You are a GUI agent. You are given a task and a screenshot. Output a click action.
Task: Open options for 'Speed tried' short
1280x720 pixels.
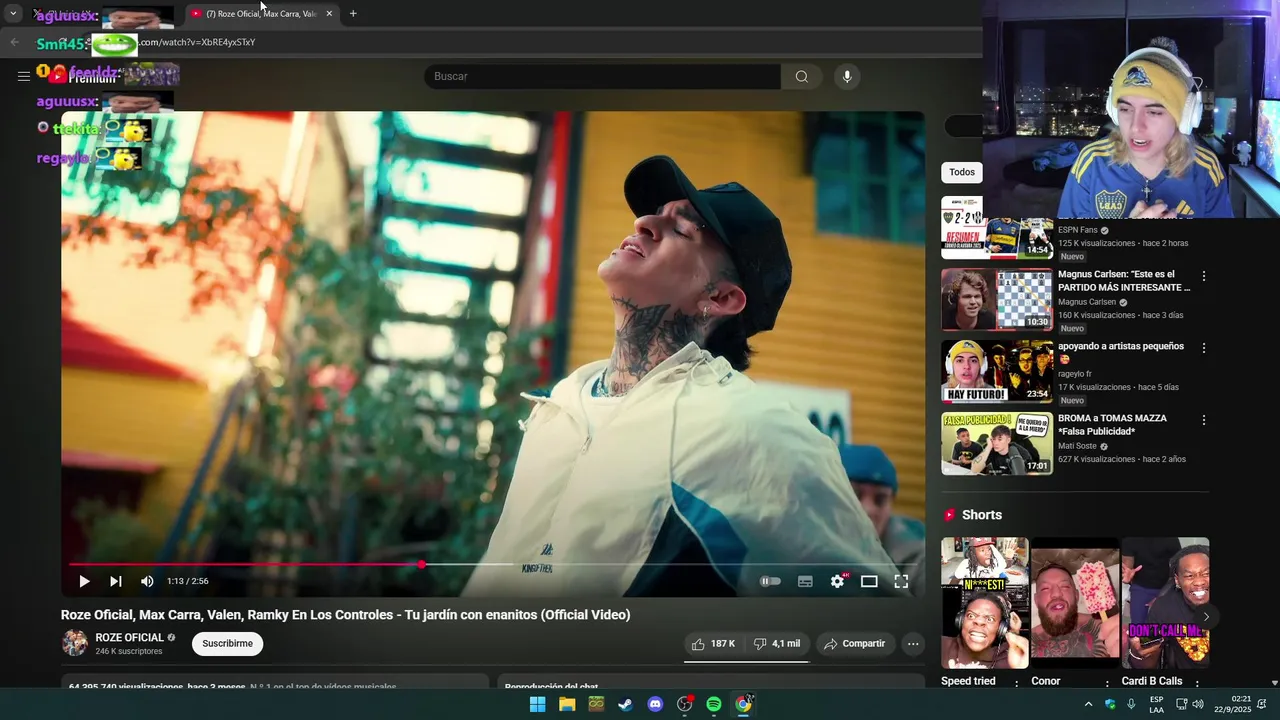pyautogui.click(x=1016, y=684)
